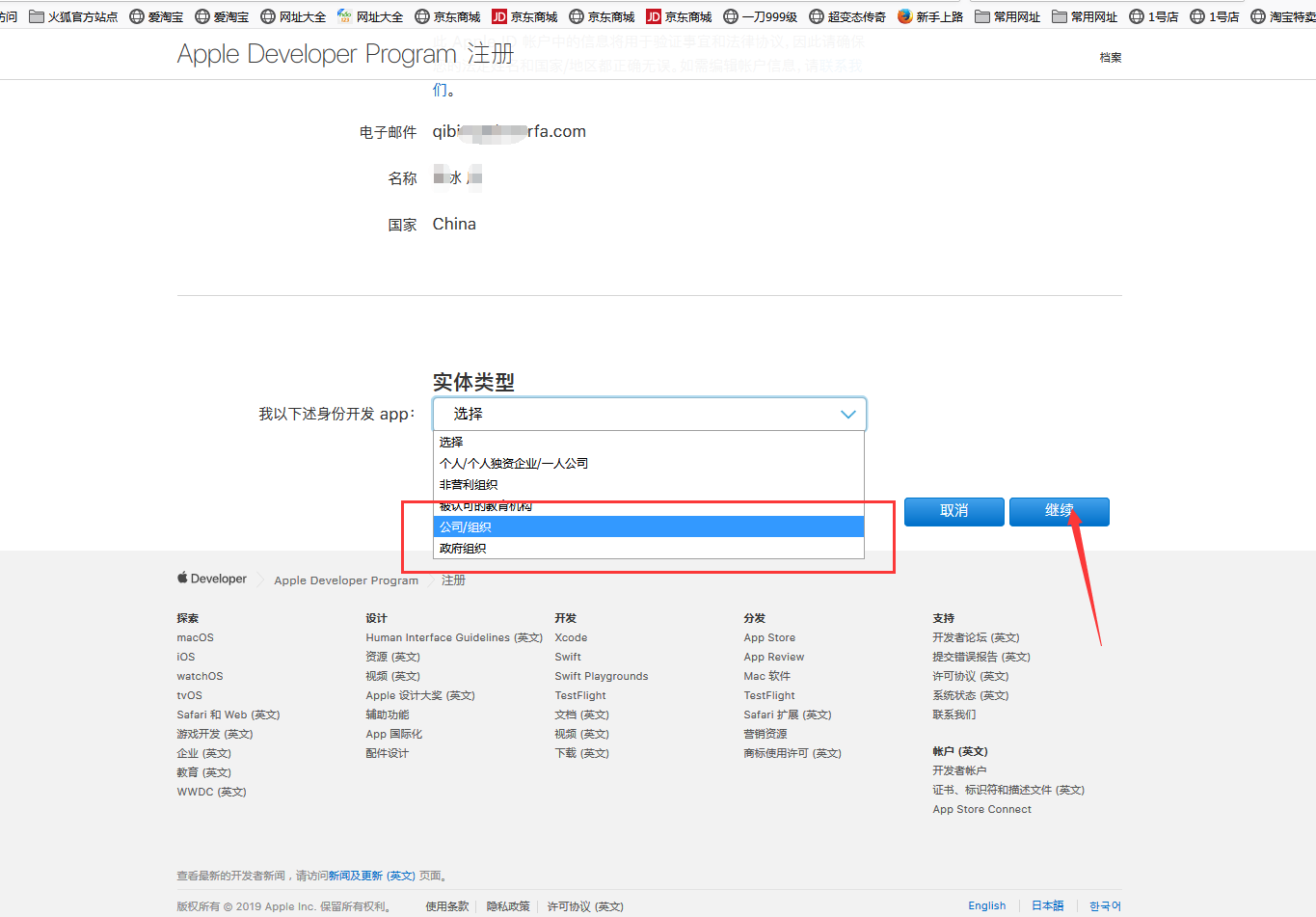Open the 使用条款 link
Screen dimensions: 1316x917
click(447, 906)
